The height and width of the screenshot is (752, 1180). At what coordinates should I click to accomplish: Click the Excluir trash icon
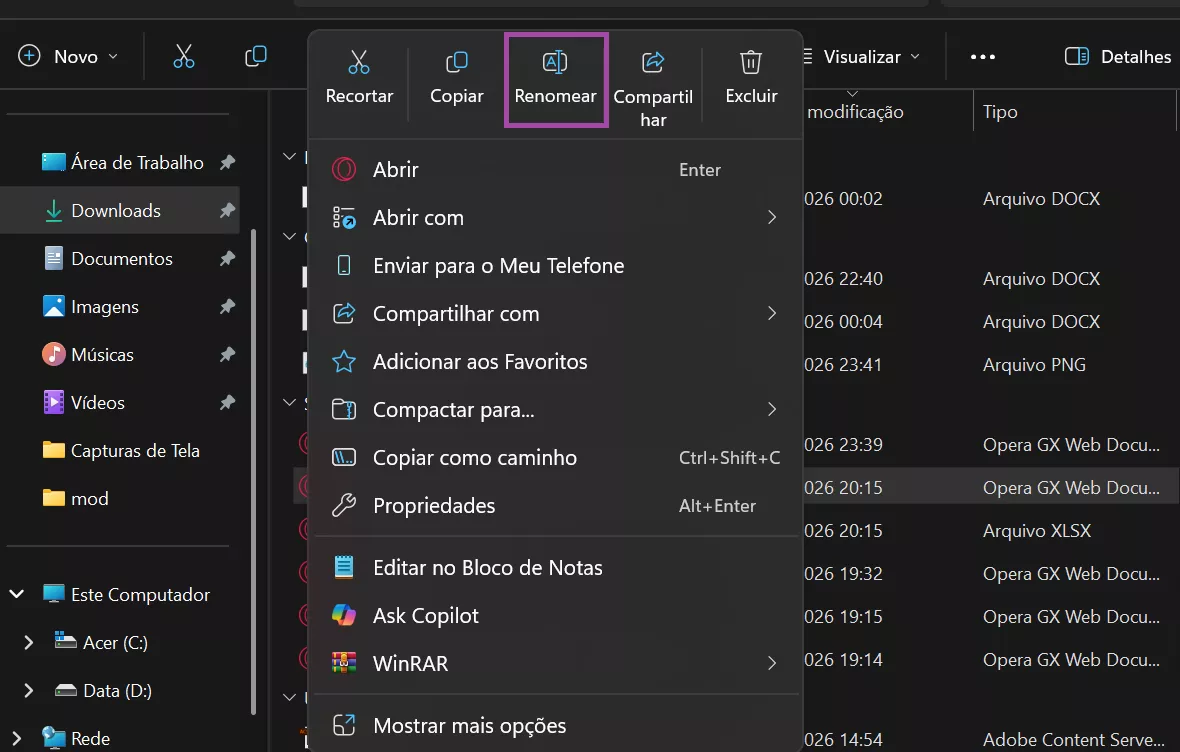(x=750, y=62)
